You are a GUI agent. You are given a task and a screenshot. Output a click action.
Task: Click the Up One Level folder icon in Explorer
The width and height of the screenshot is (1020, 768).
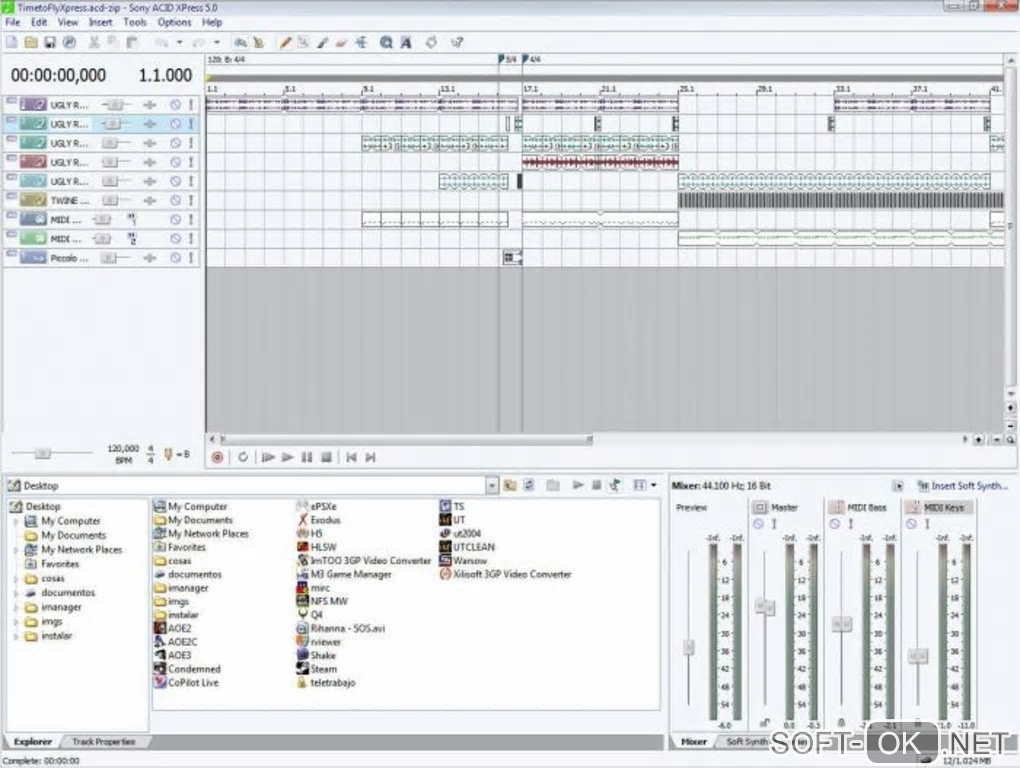click(510, 485)
